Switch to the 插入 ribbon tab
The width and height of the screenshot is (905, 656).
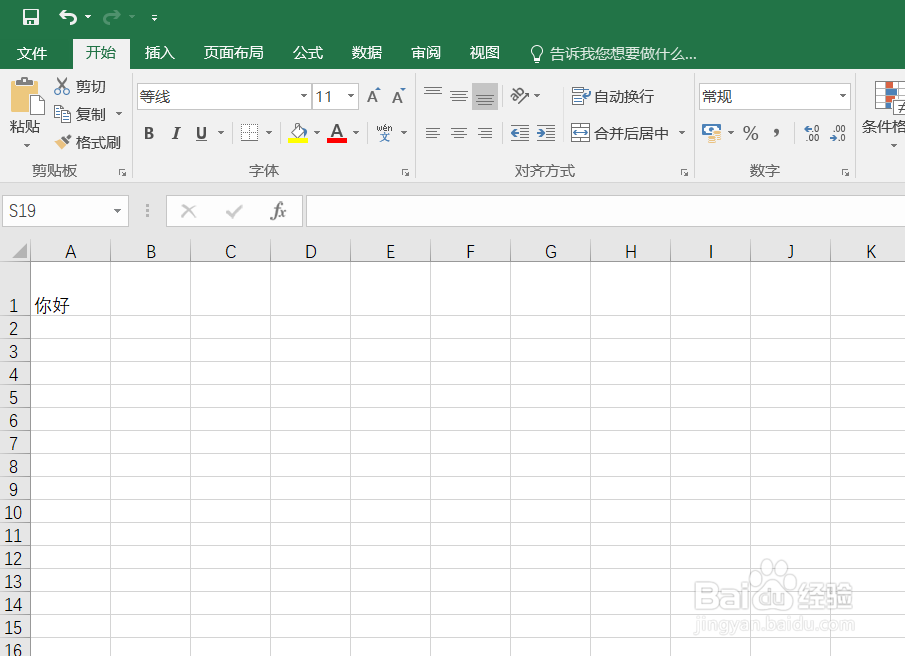(159, 53)
